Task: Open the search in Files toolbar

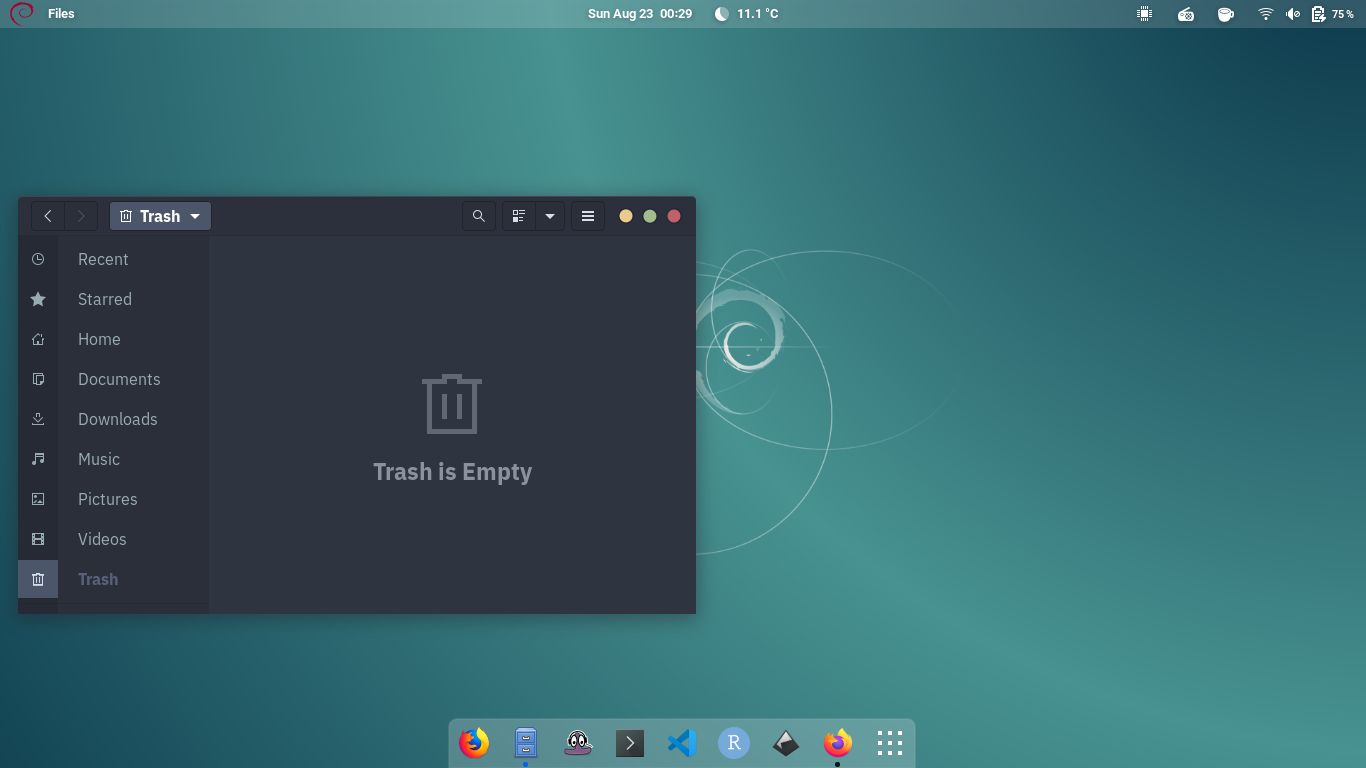Action: 478,216
